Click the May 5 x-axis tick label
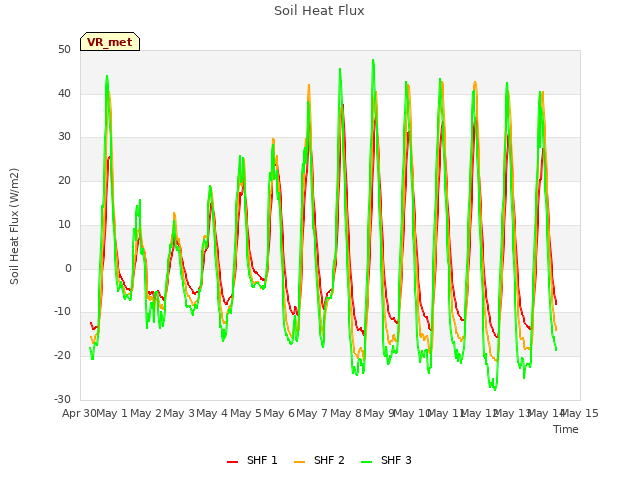 (246, 413)
